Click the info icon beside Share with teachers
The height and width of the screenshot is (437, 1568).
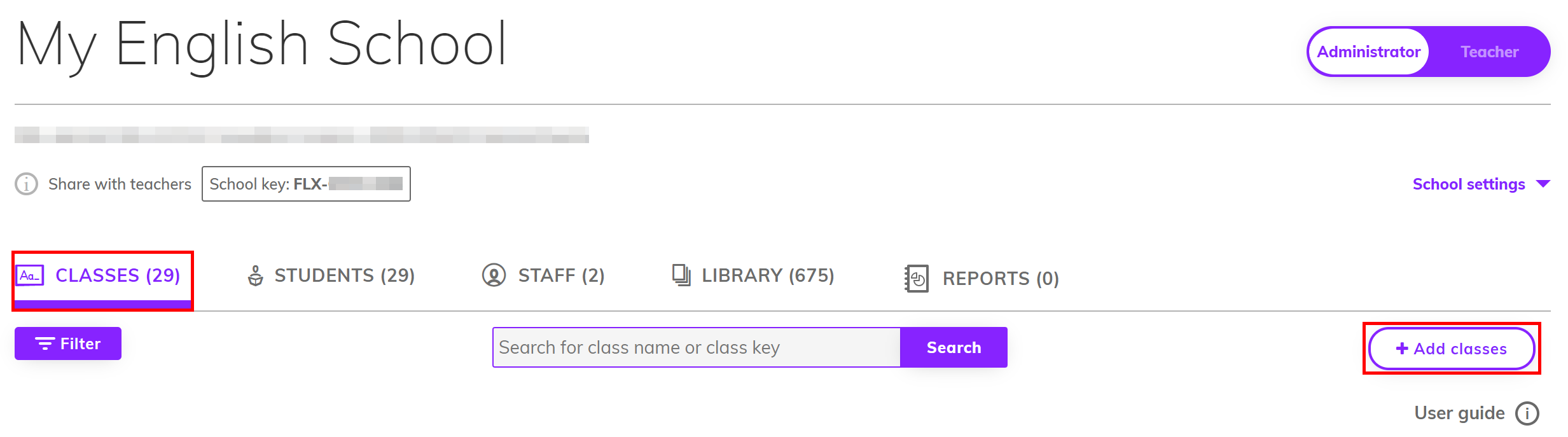[25, 184]
